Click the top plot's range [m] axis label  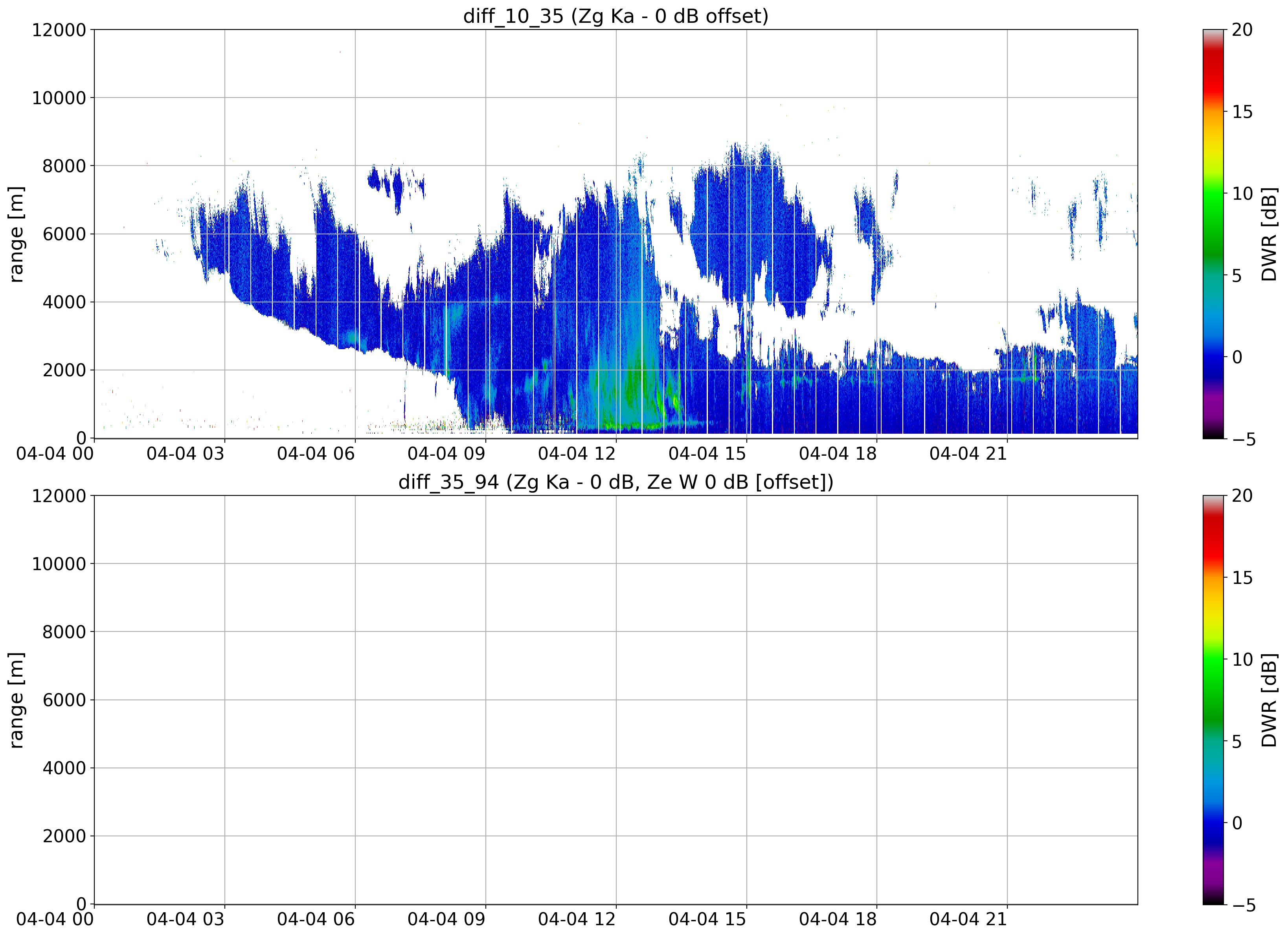tap(16, 234)
